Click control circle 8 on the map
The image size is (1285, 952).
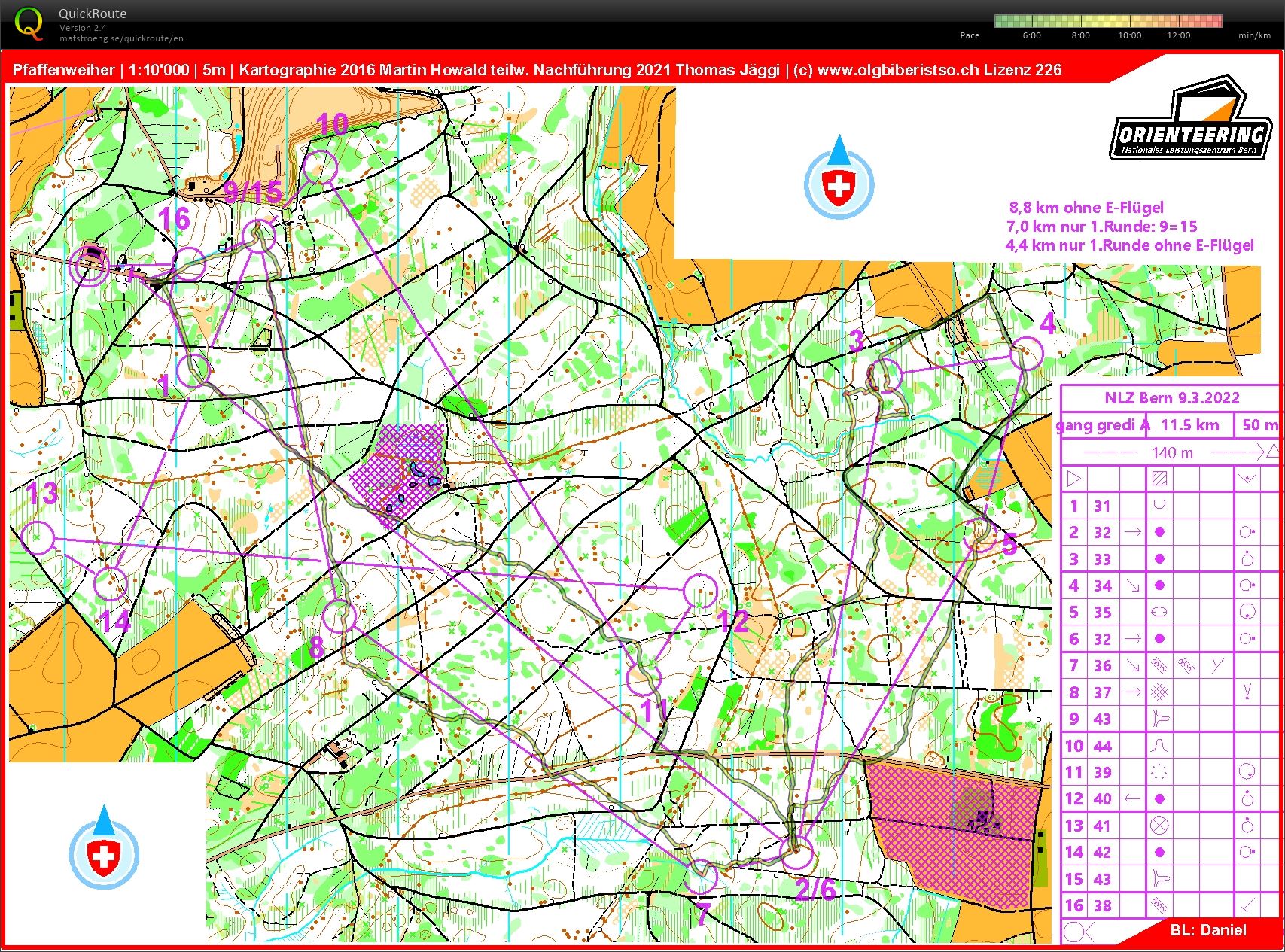[x=339, y=616]
